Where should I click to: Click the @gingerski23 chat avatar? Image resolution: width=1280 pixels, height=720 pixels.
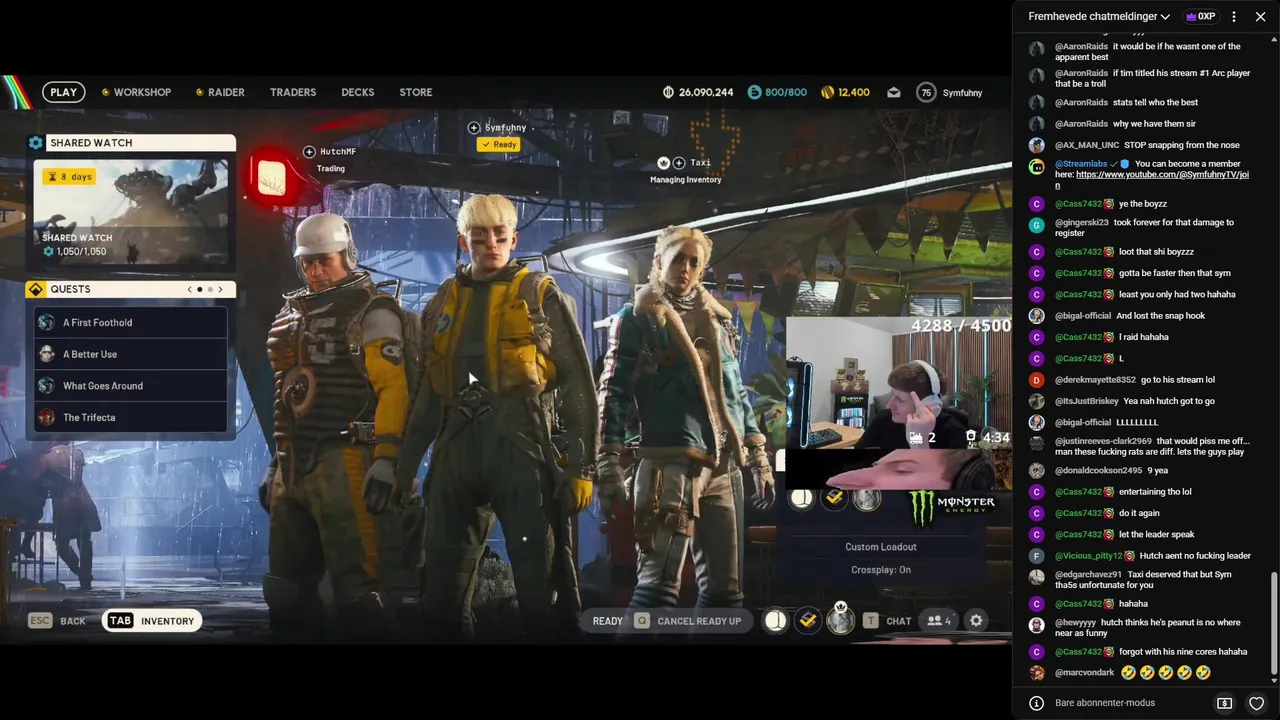[1037, 225]
